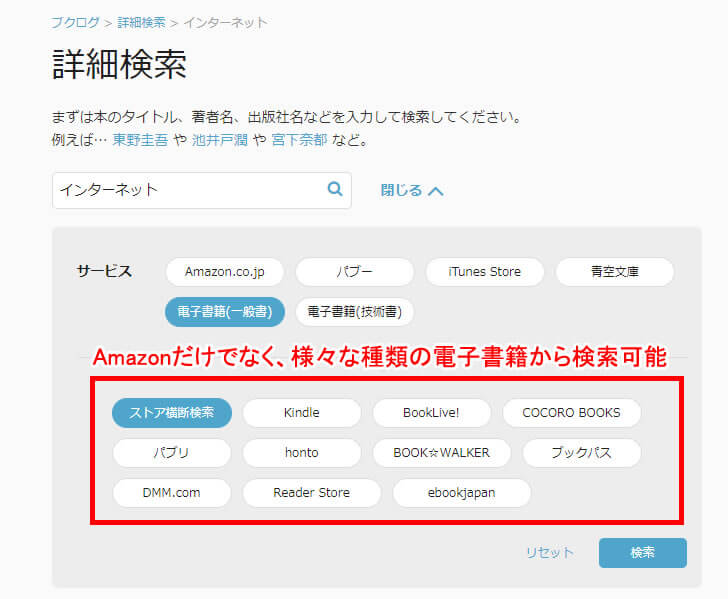The width and height of the screenshot is (728, 599).
Task: Choose the COCORO BOOKS store
Action: pyautogui.click(x=572, y=413)
